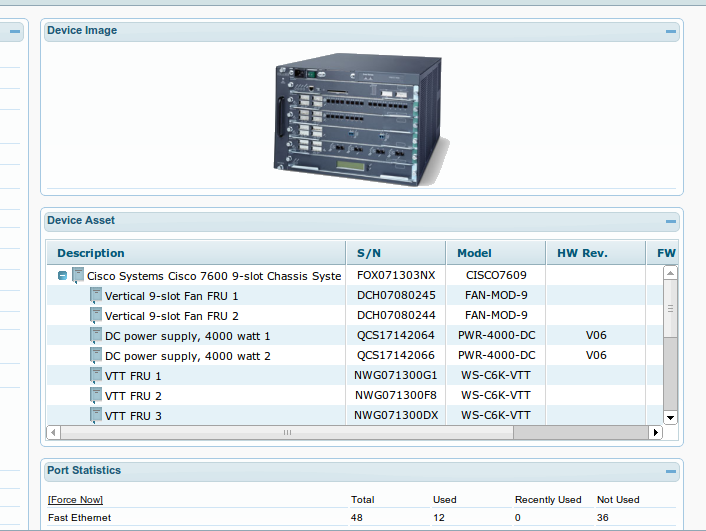Click serial number NWG071300F8
The image size is (706, 531).
point(396,395)
